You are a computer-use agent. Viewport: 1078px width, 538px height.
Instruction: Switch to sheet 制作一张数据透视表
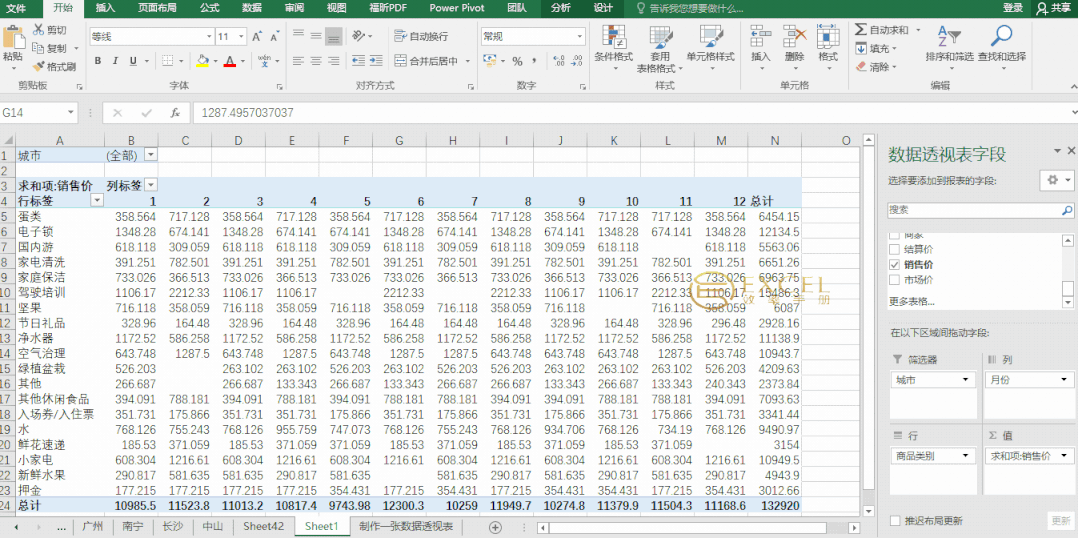(x=406, y=526)
